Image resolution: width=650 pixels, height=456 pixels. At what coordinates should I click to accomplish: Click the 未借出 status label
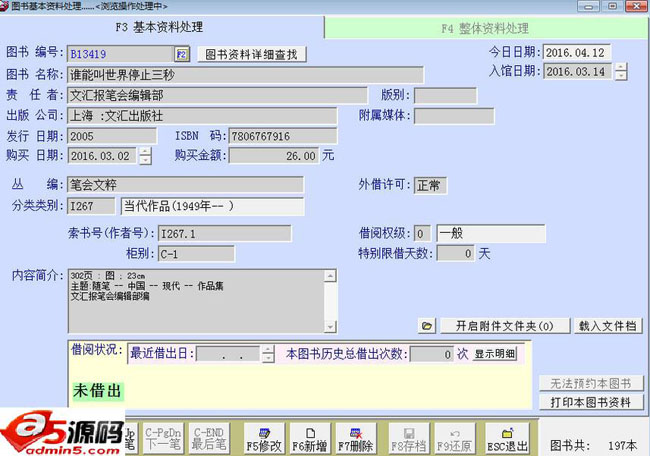(x=97, y=391)
